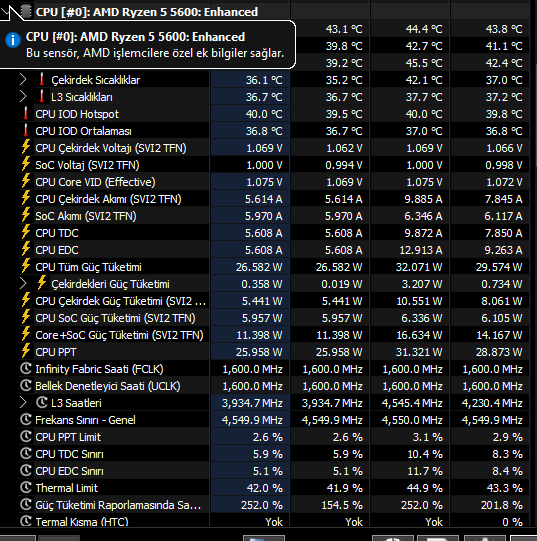Select the Güç Tüketimi Raporlamasında Sa... label
Screen dimensions: 537x541
pos(118,505)
